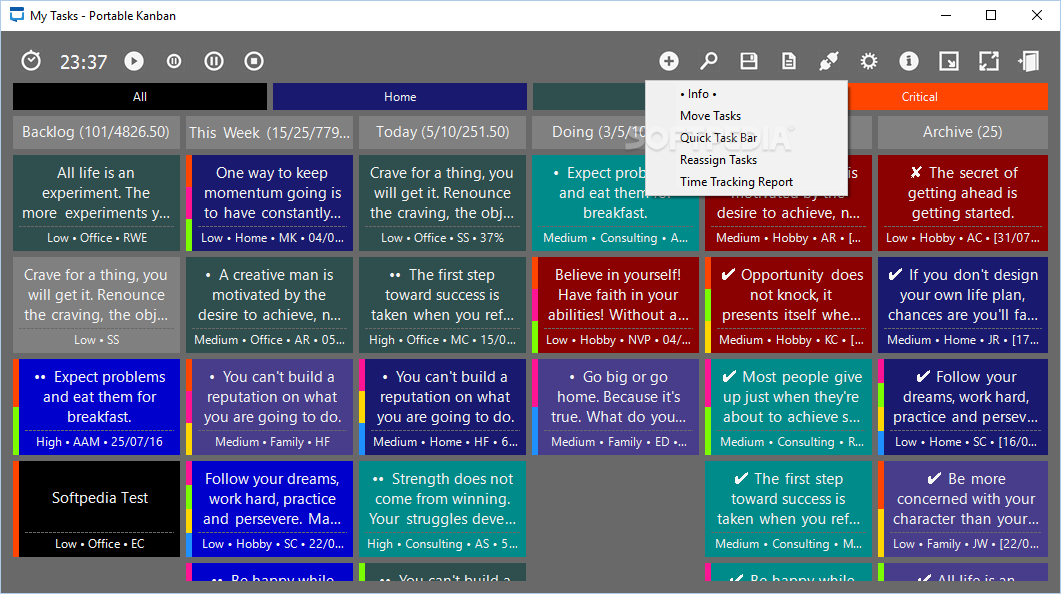The image size is (1061, 594).
Task: Open search with the magnifier icon
Action: tap(709, 62)
